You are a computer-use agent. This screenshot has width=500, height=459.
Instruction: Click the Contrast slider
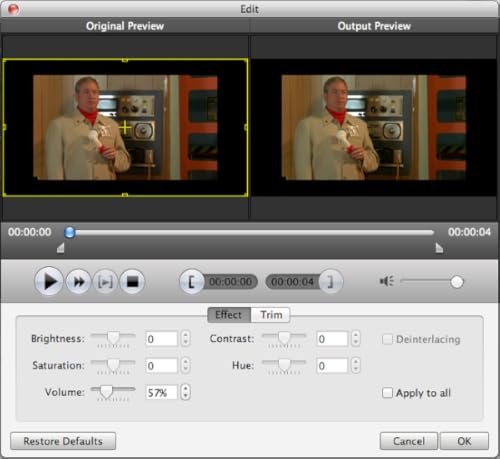click(x=284, y=339)
